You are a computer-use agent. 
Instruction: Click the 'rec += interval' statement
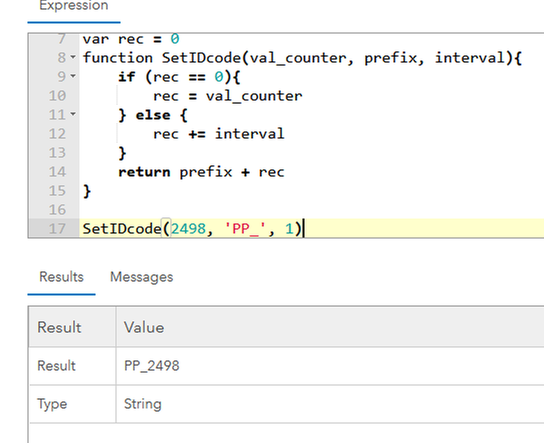(219, 134)
